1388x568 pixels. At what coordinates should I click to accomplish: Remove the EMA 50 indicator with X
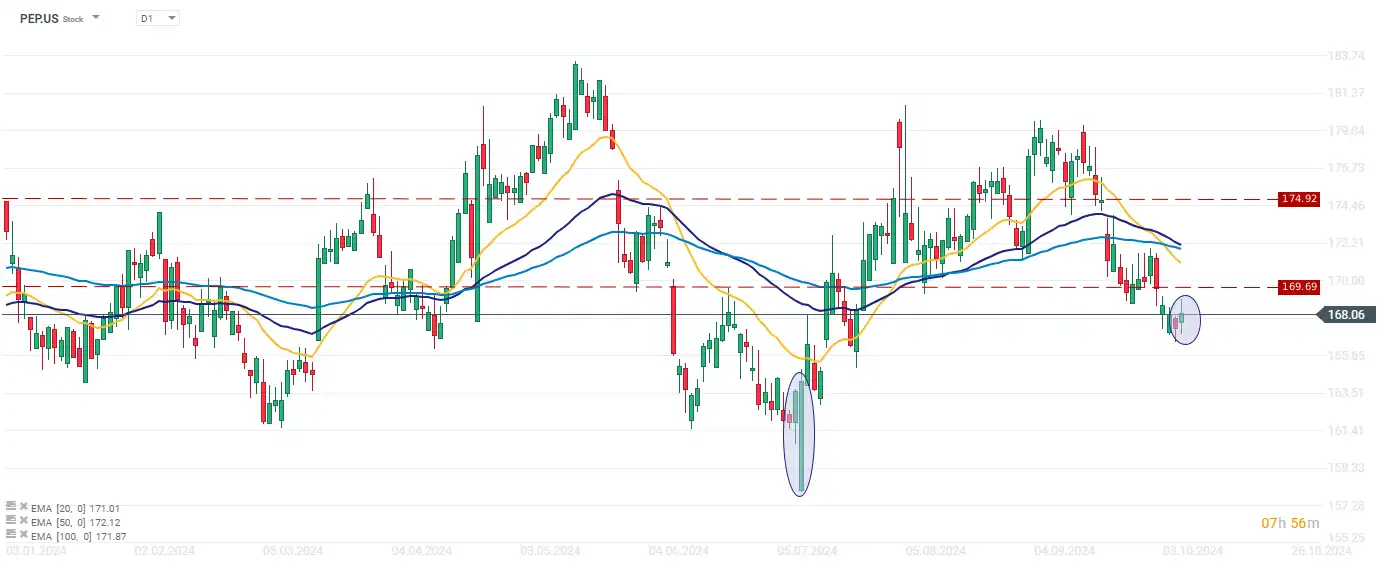click(23, 521)
